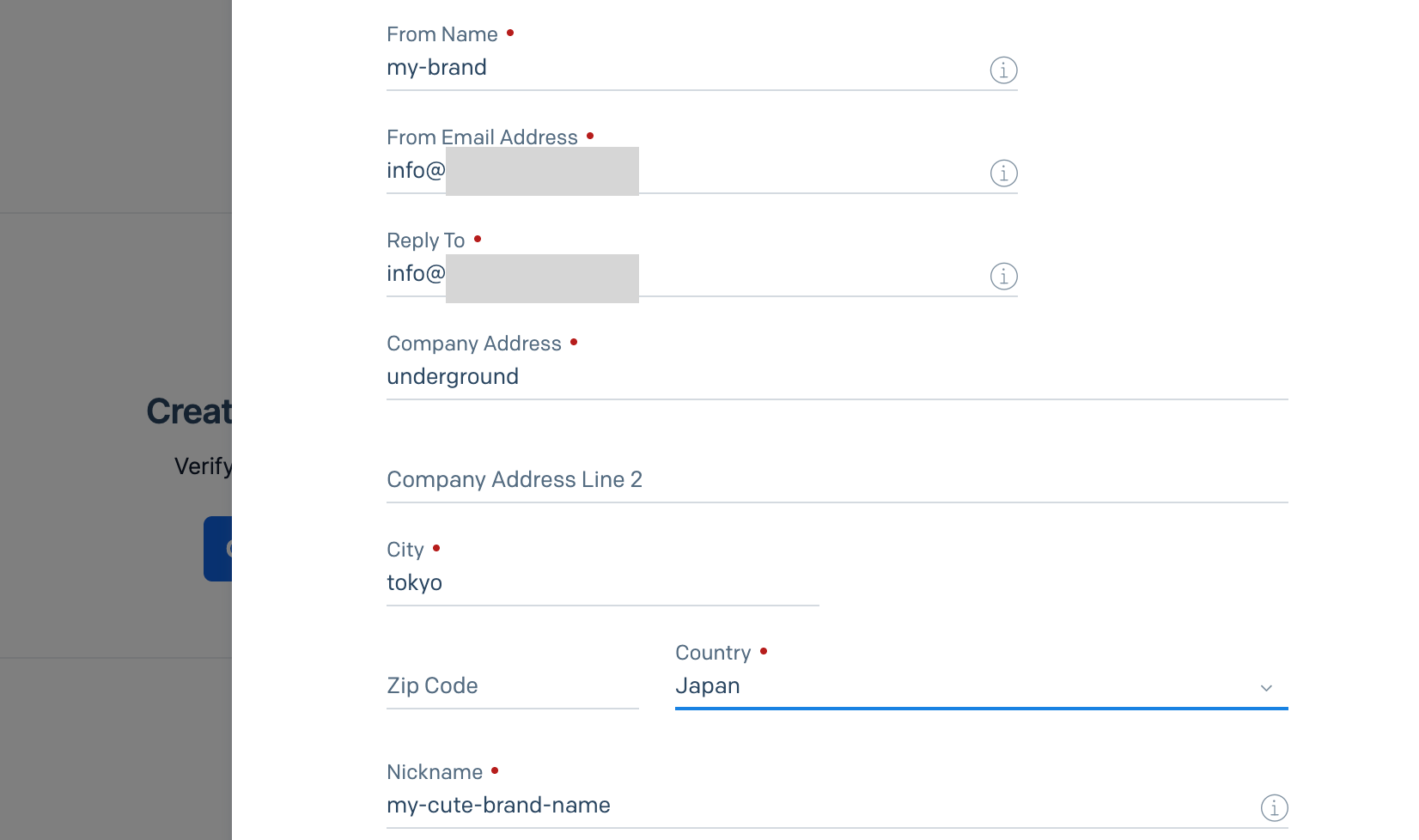
Task: Click the From Name field label
Action: tap(442, 34)
